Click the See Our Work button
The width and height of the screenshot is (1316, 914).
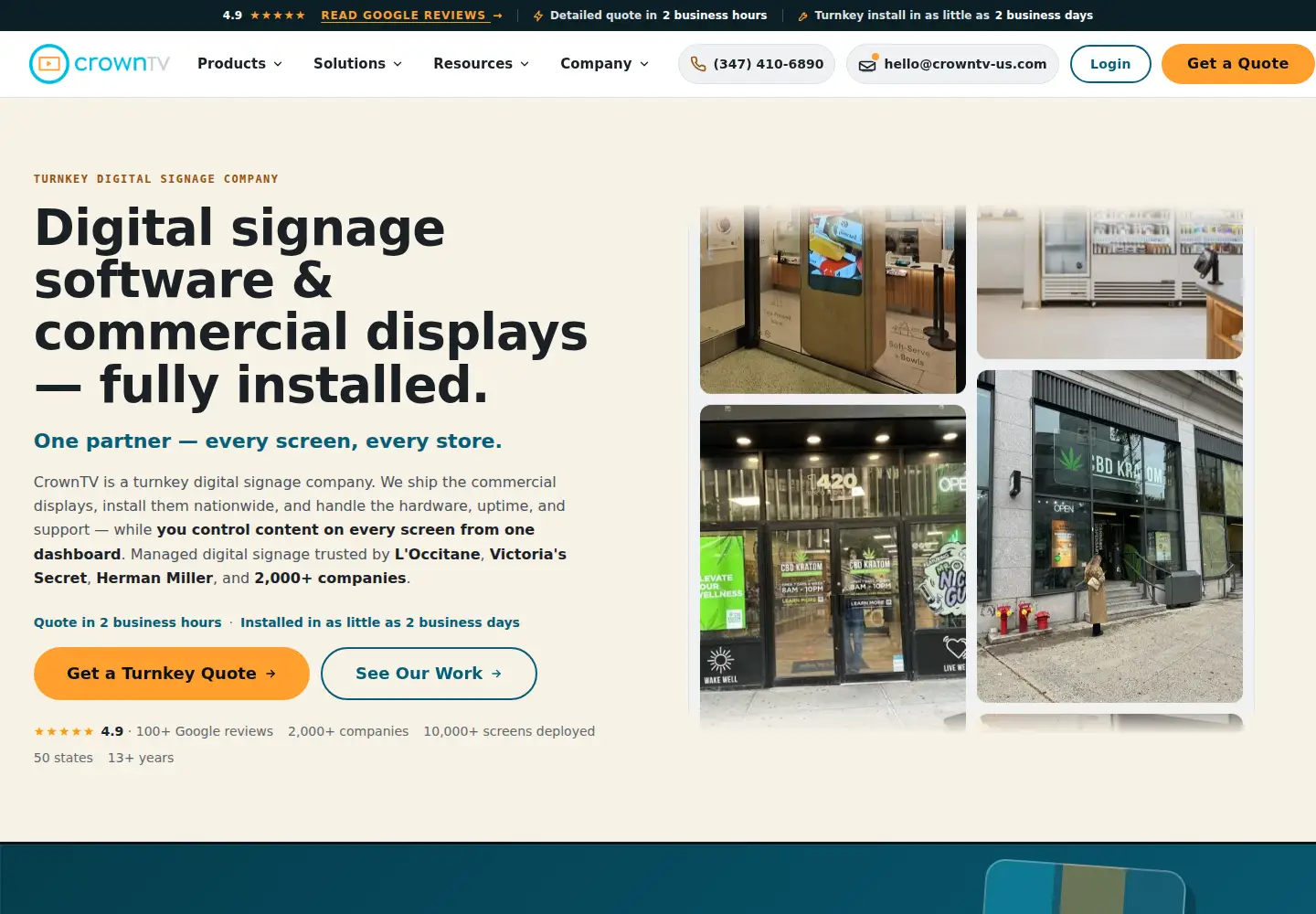(x=429, y=674)
